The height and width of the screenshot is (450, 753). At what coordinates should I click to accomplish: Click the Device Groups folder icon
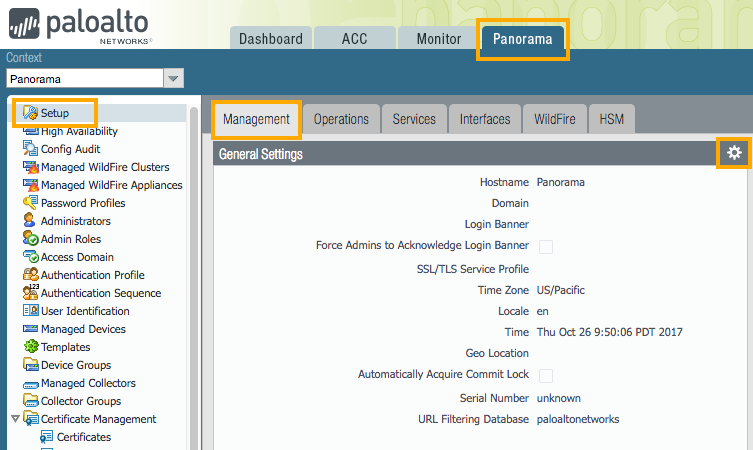tap(30, 365)
